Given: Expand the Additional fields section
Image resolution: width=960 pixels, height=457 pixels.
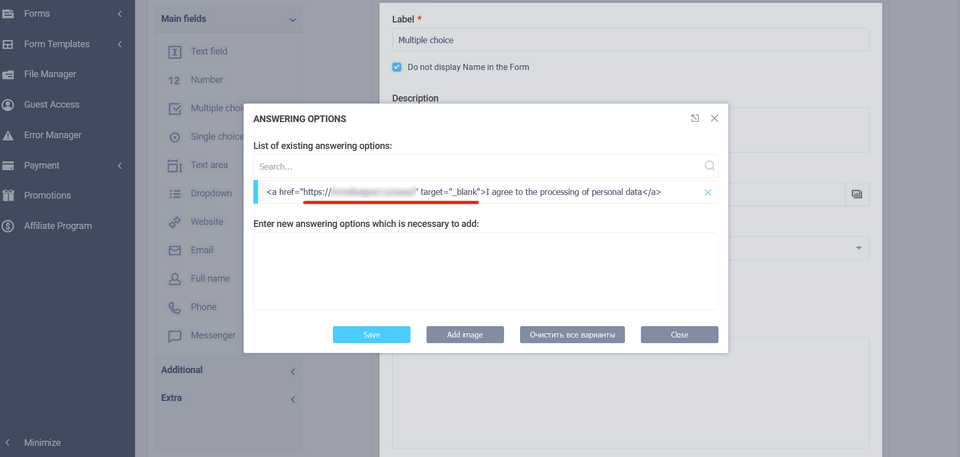Looking at the screenshot, I should tap(293, 371).
